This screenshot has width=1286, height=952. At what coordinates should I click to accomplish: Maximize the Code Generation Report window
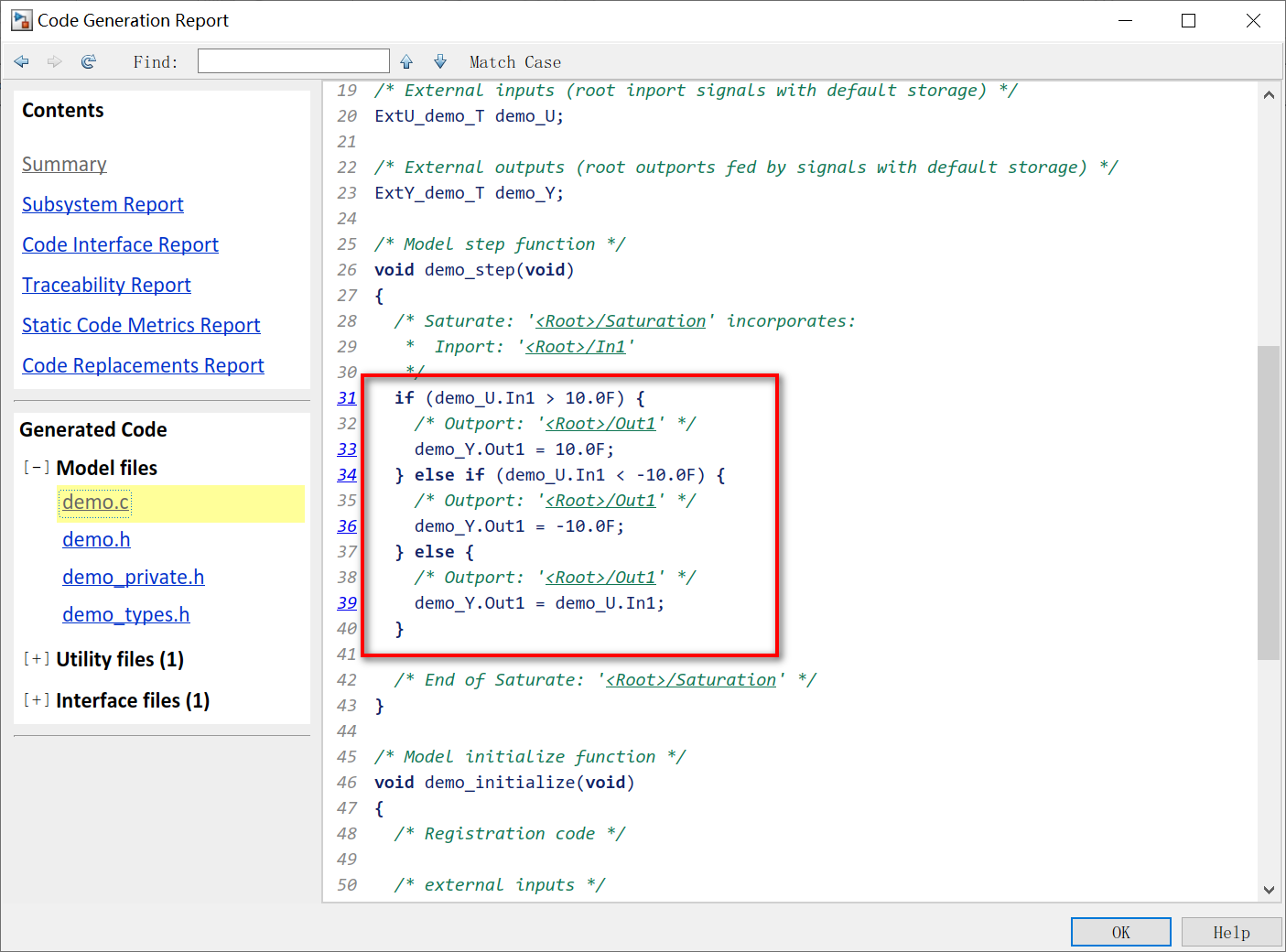point(1188,20)
